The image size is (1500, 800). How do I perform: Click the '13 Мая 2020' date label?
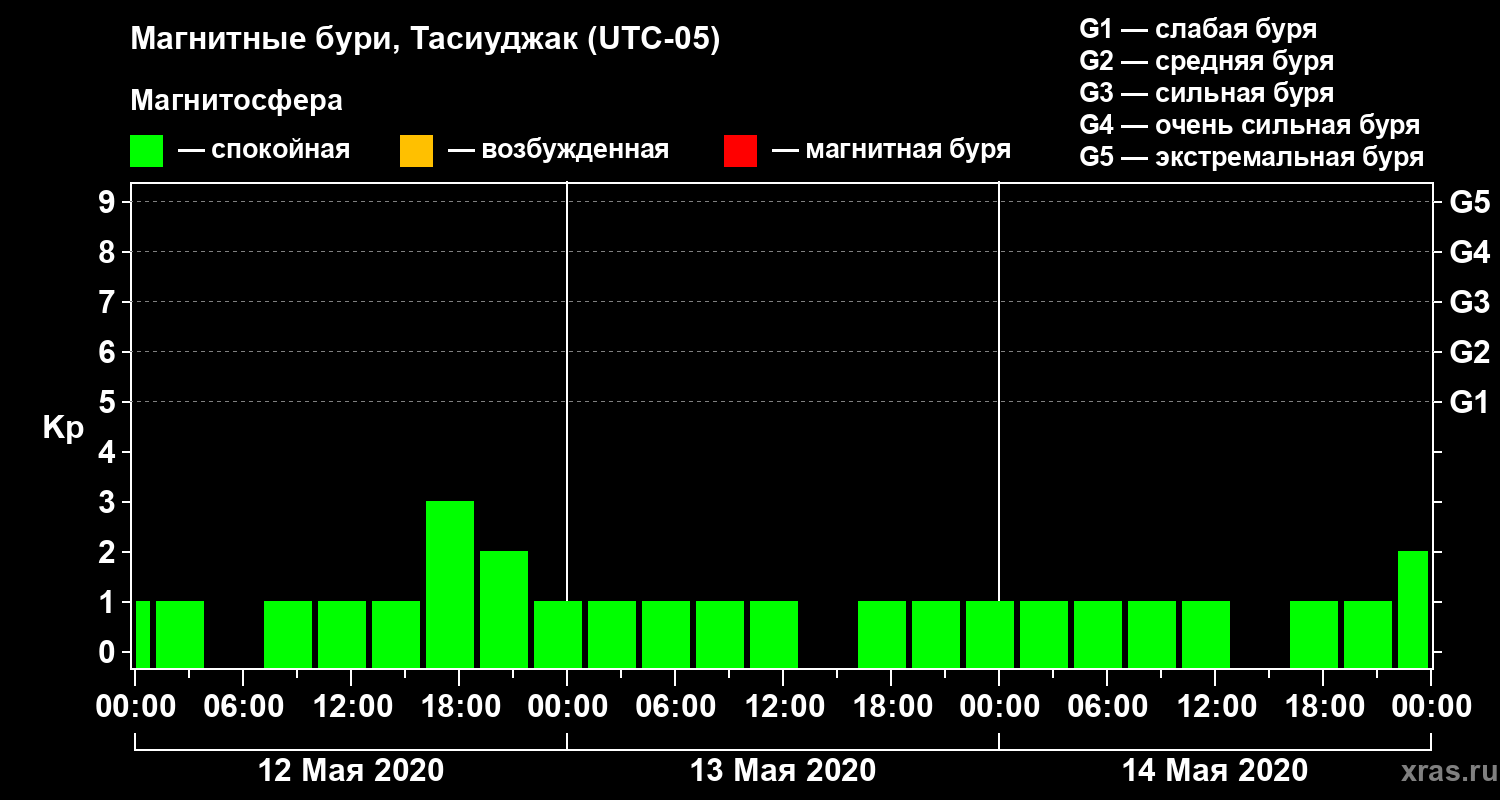point(783,770)
